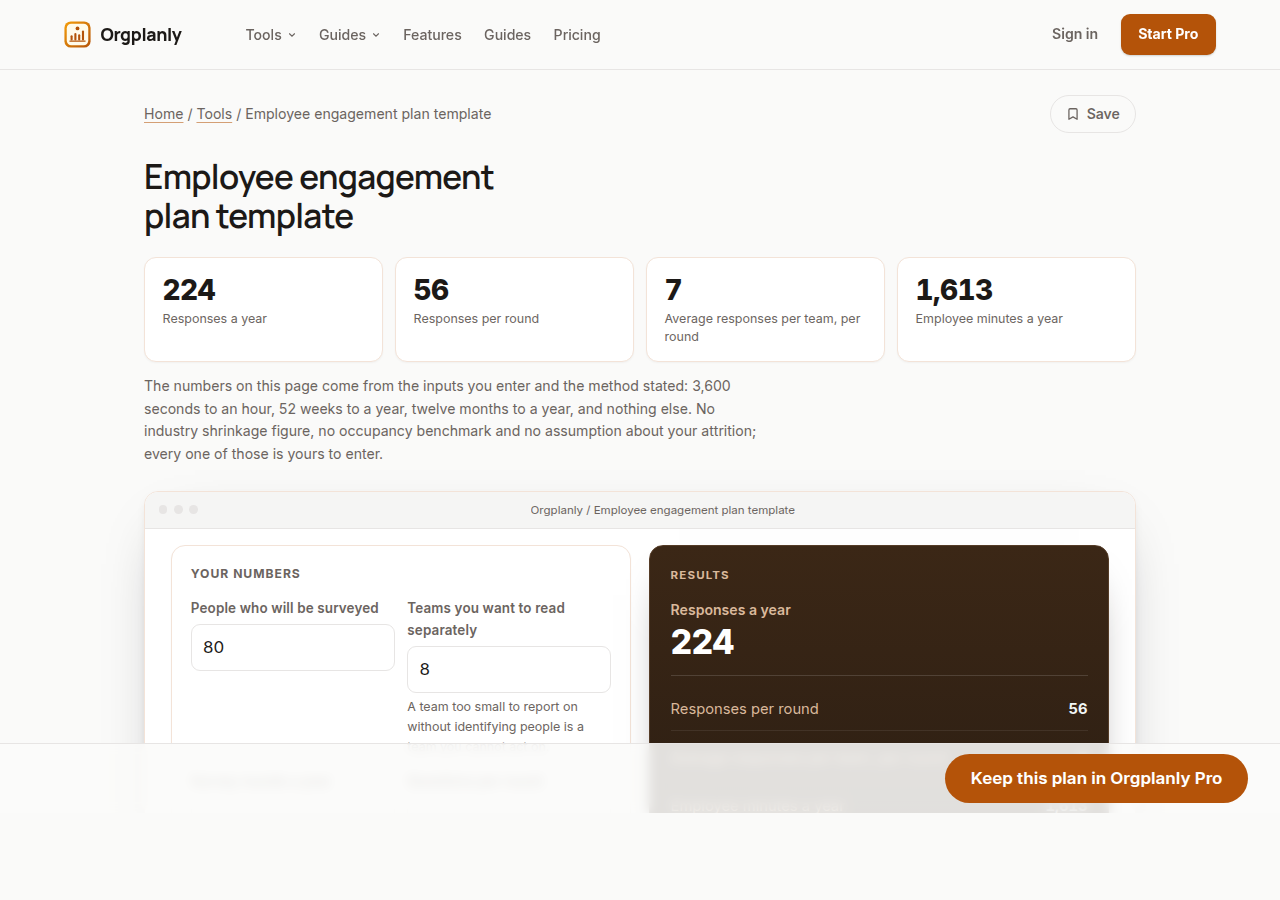Go to Home in breadcrumb
Viewport: 1280px width, 900px height.
163,114
